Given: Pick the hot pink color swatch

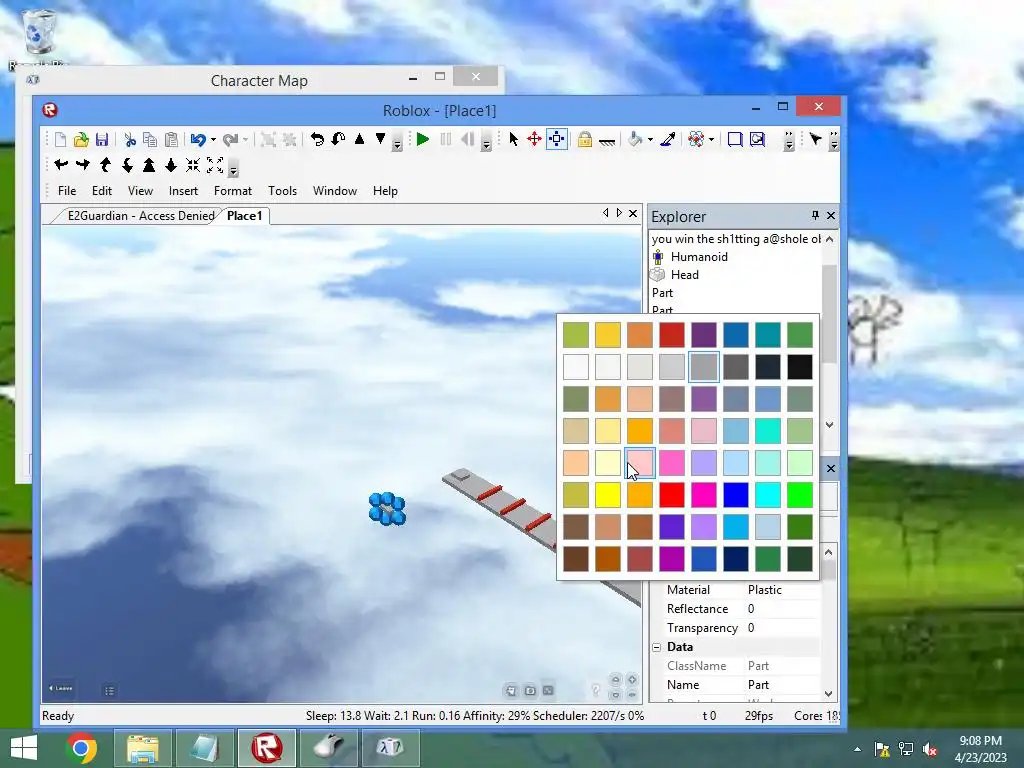Looking at the screenshot, I should pos(703,495).
